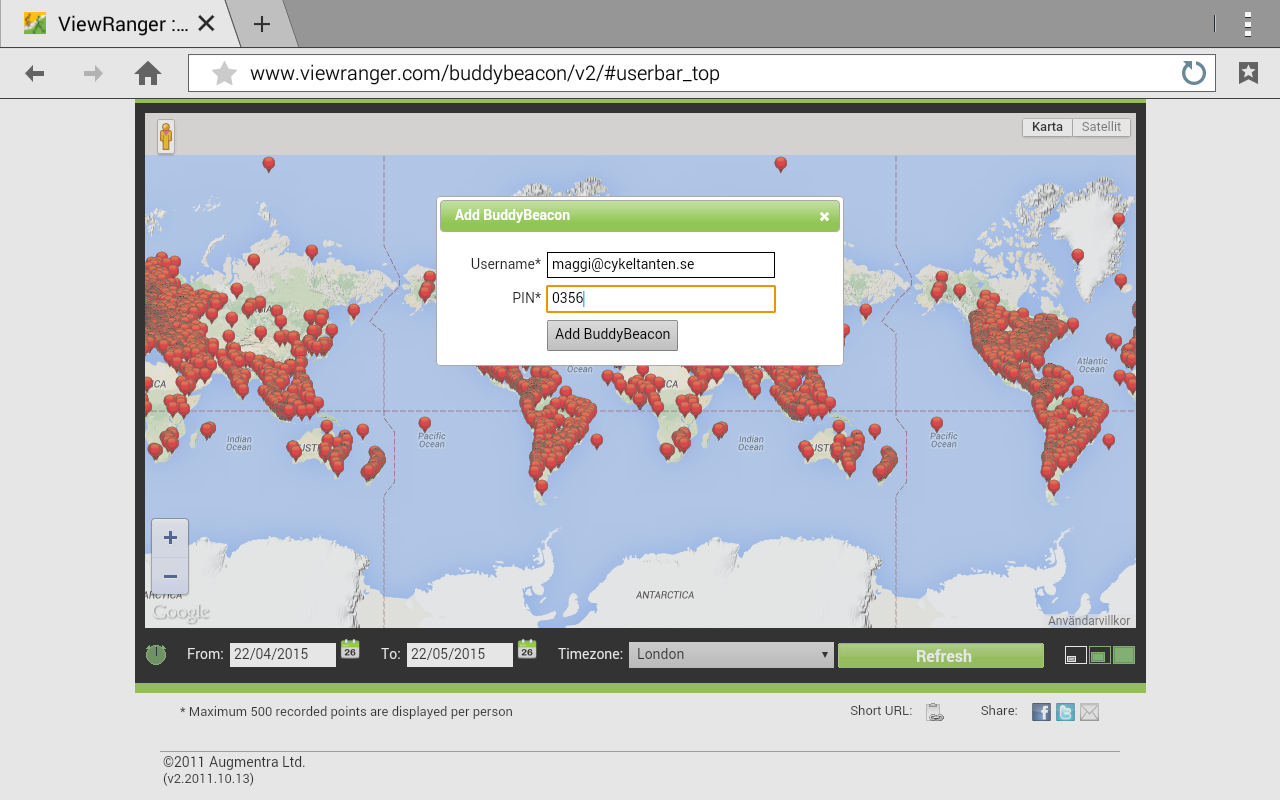Select the small map size icon
Viewport: 1280px width, 800px height.
[x=1075, y=656]
